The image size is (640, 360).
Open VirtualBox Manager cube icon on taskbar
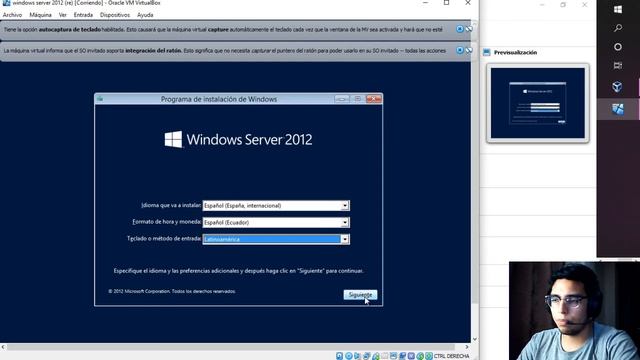pyautogui.click(x=617, y=86)
